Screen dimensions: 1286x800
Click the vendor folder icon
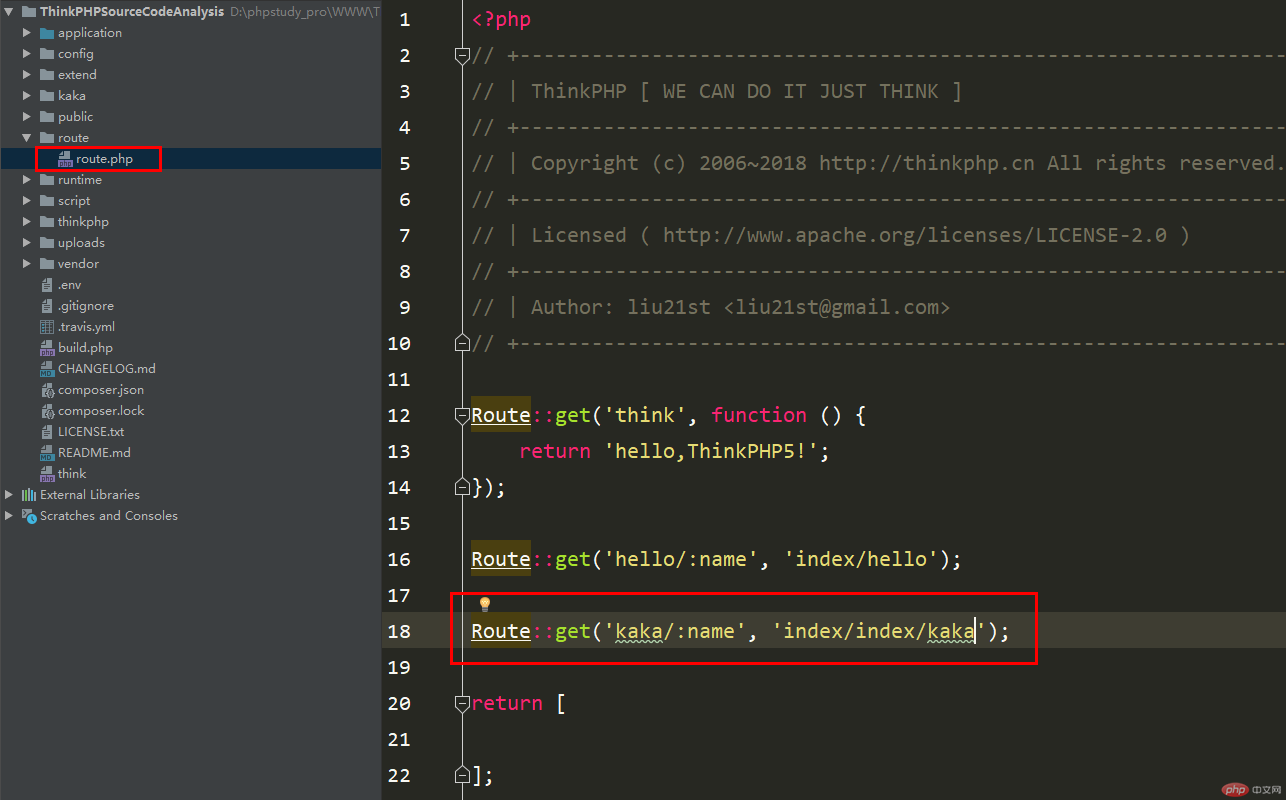coord(47,264)
